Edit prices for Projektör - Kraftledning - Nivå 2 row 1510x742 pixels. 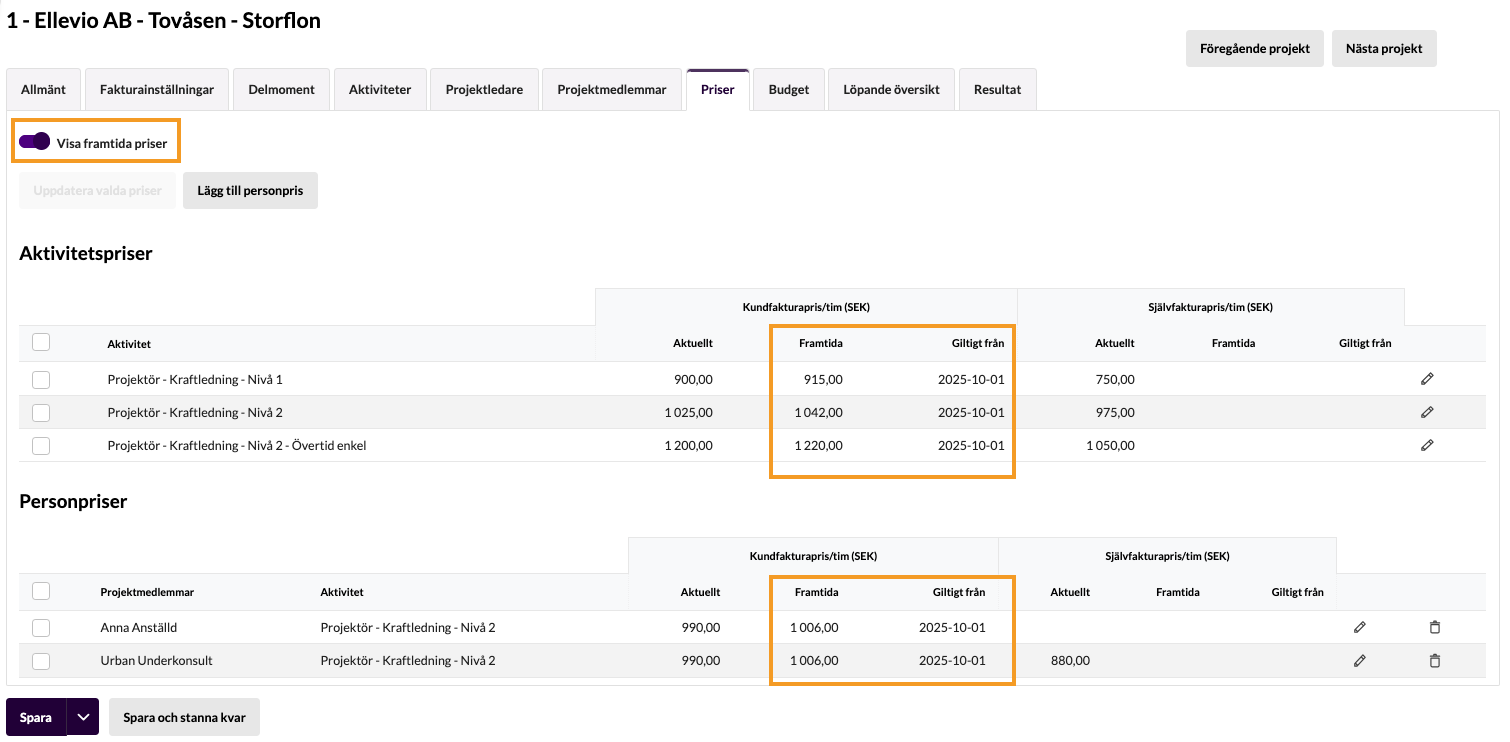pos(1427,412)
